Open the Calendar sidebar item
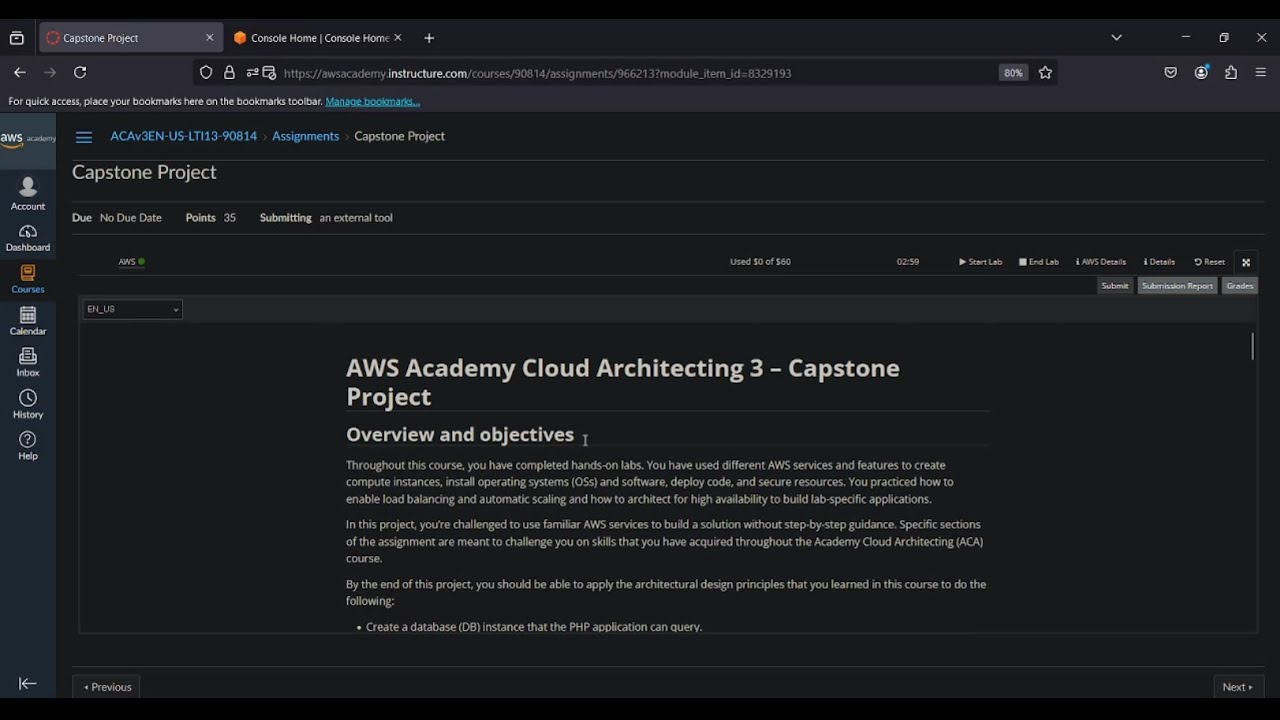This screenshot has width=1280, height=720. pyautogui.click(x=28, y=321)
